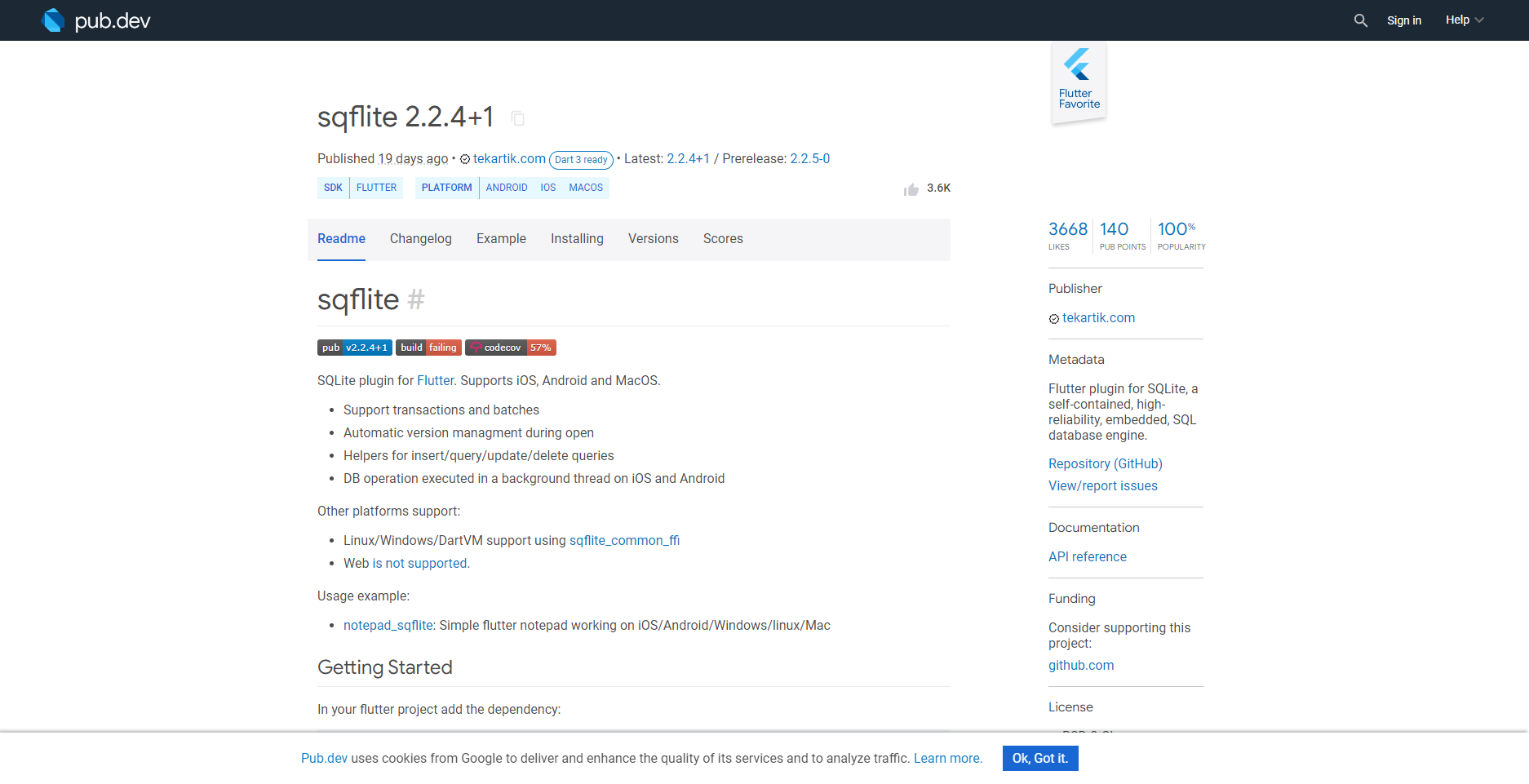This screenshot has width=1529, height=784.
Task: Click Sign in
Action: point(1404,20)
